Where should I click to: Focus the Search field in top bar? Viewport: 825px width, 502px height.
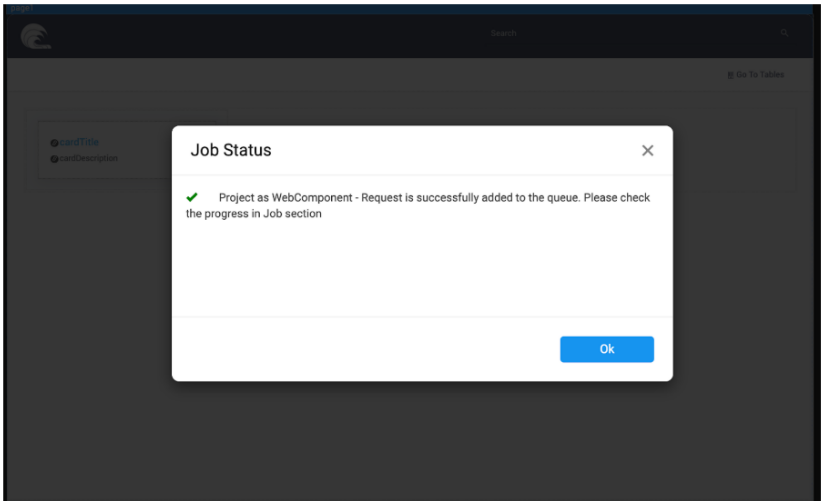pos(503,34)
